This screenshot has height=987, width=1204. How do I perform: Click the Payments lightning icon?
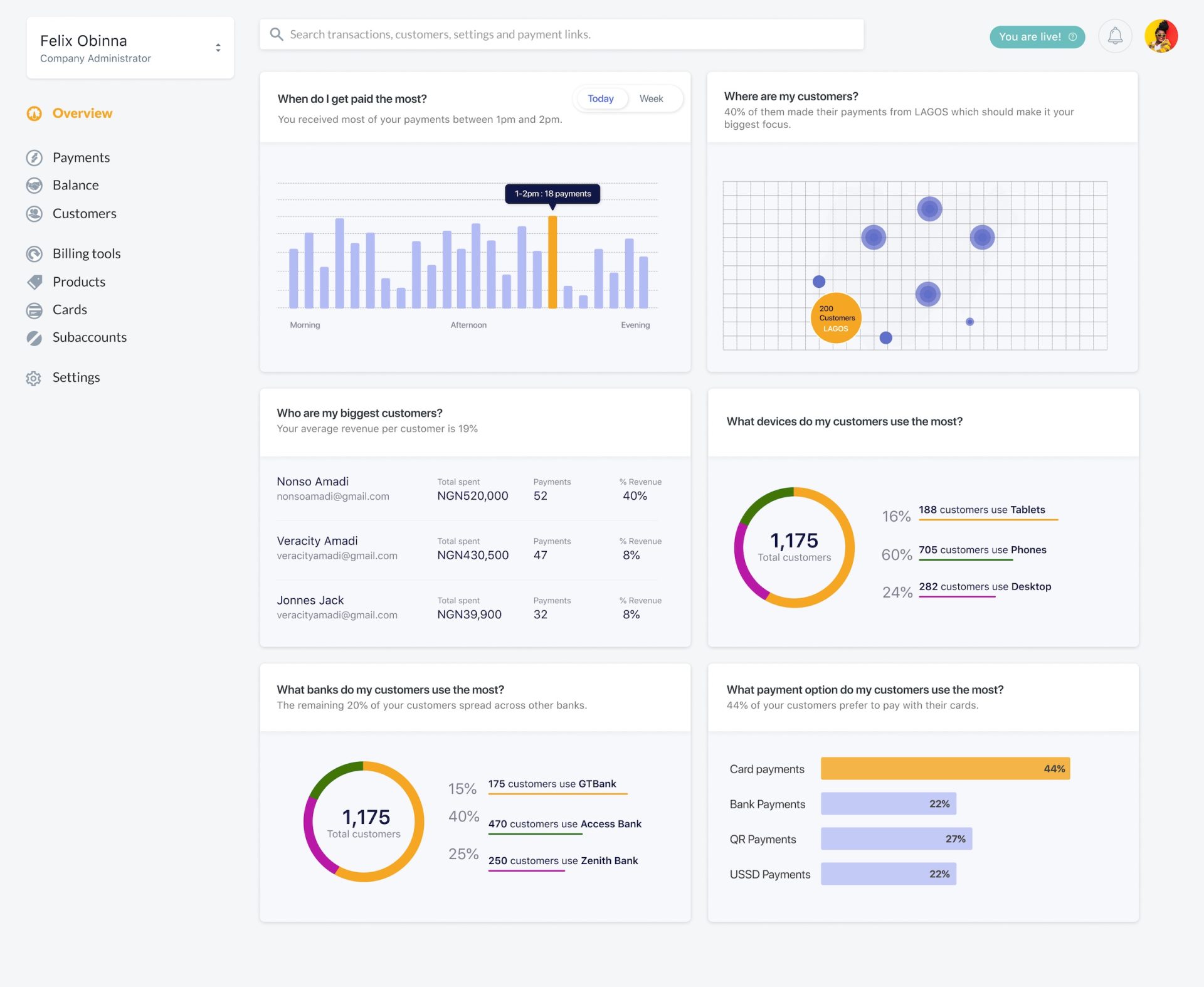click(x=34, y=157)
